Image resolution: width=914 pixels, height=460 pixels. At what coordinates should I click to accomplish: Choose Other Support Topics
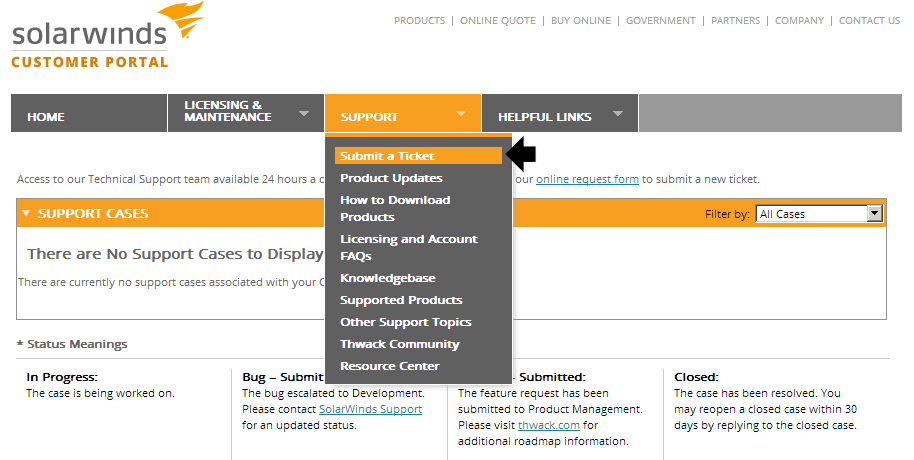pos(406,322)
